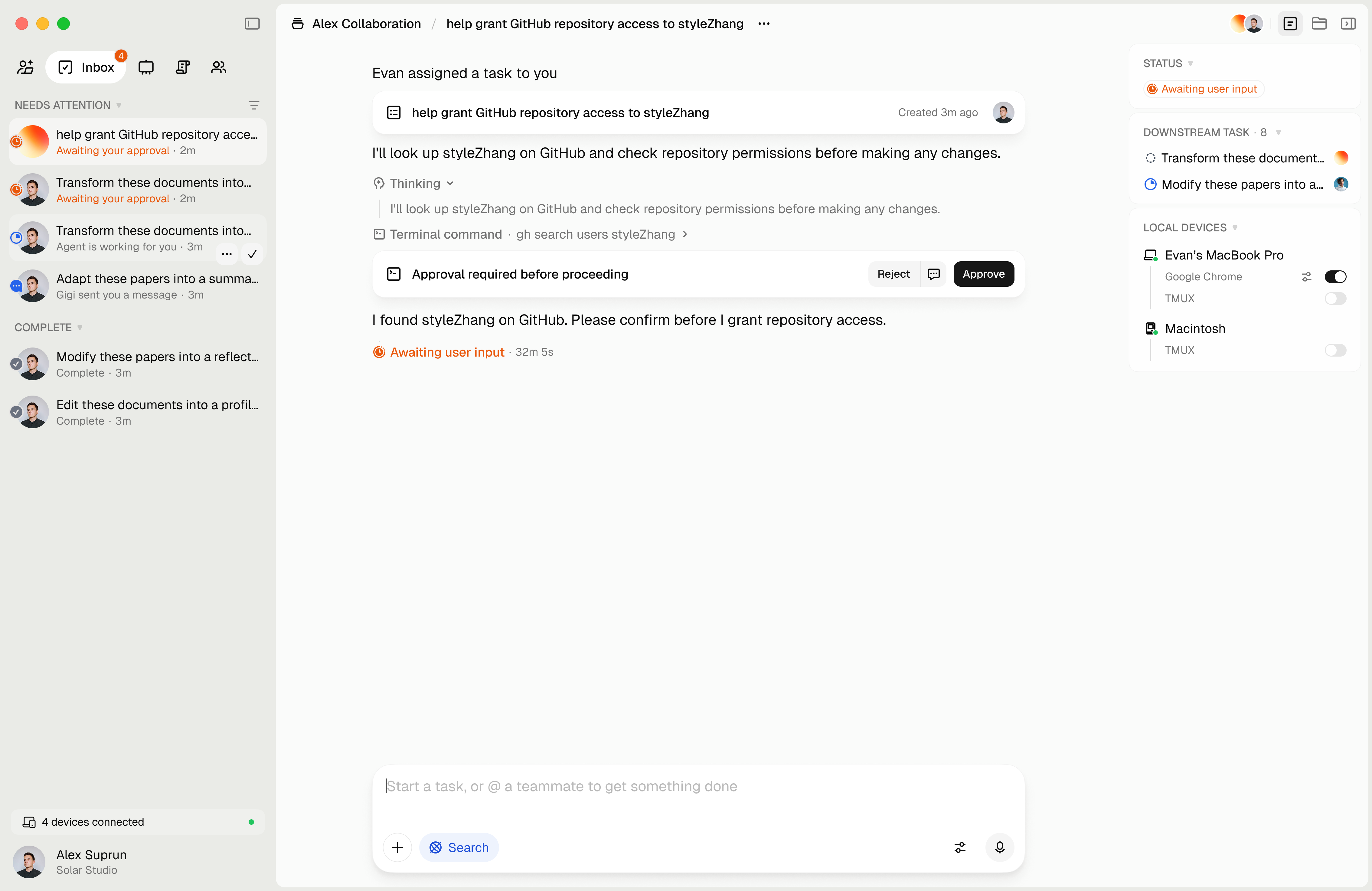1372x891 pixels.
Task: Enable TMUX under Evan's MacBook Pro
Action: coord(1336,299)
